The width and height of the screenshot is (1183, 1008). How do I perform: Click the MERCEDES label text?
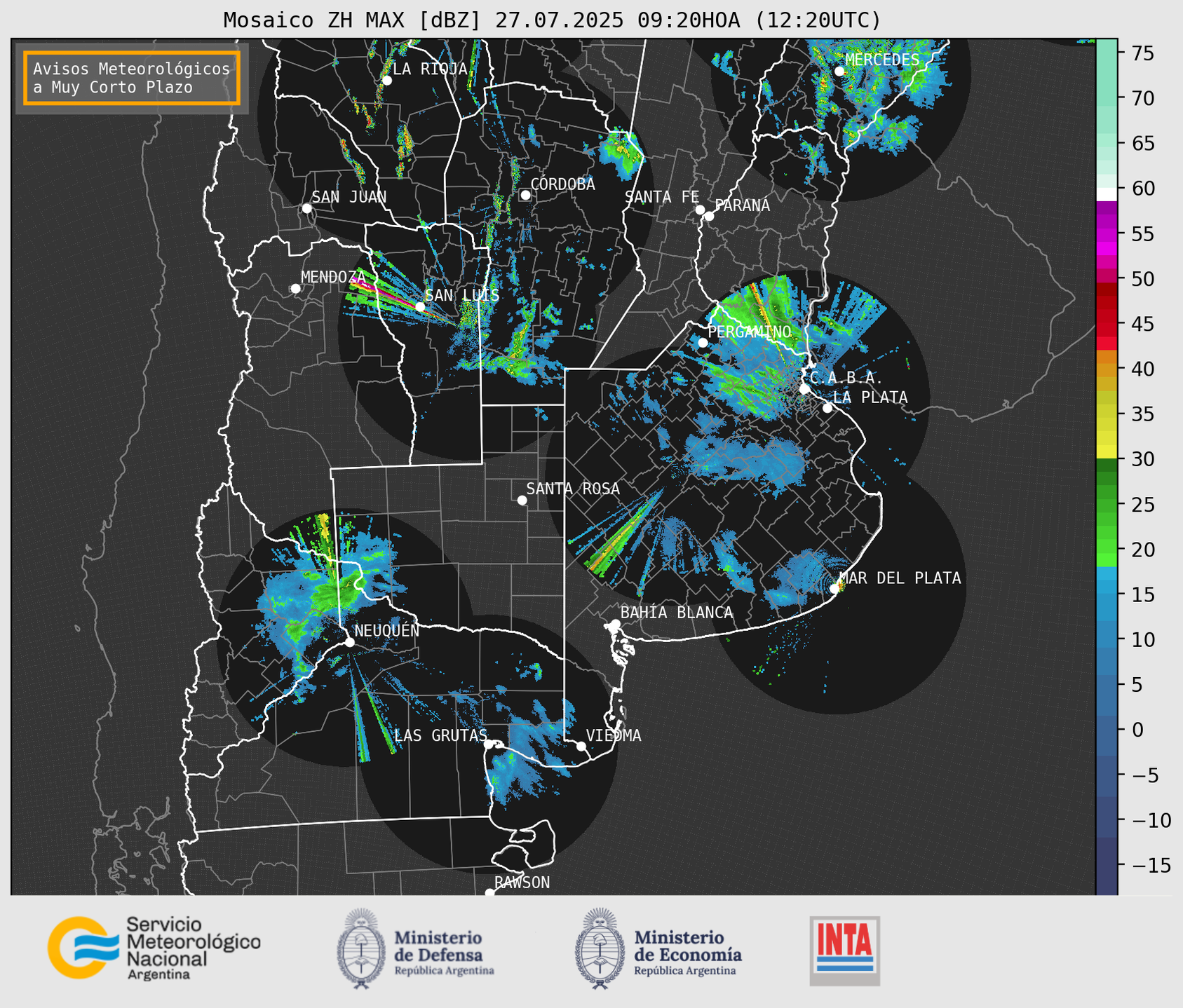pos(882,60)
